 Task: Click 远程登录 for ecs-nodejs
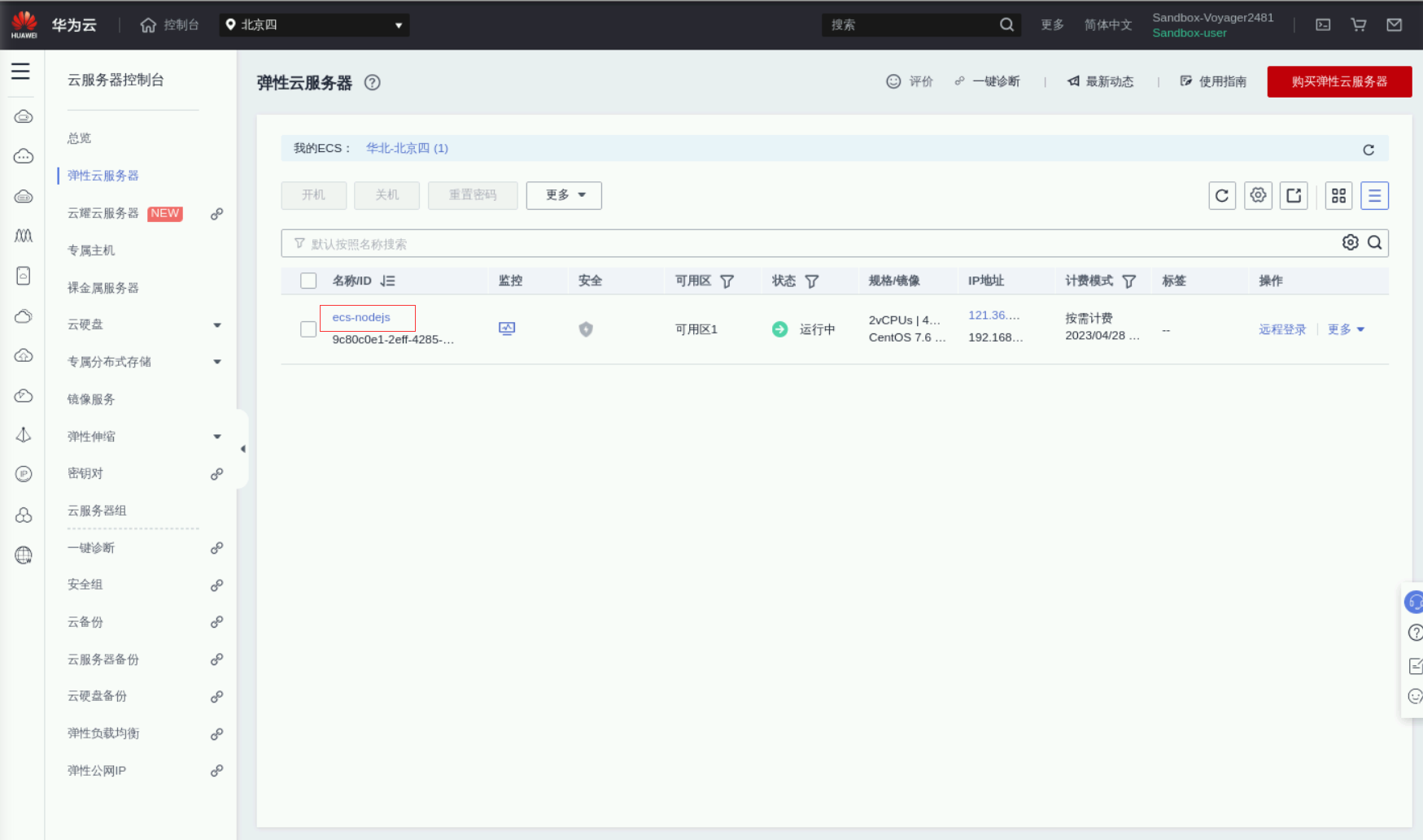[x=1282, y=329]
